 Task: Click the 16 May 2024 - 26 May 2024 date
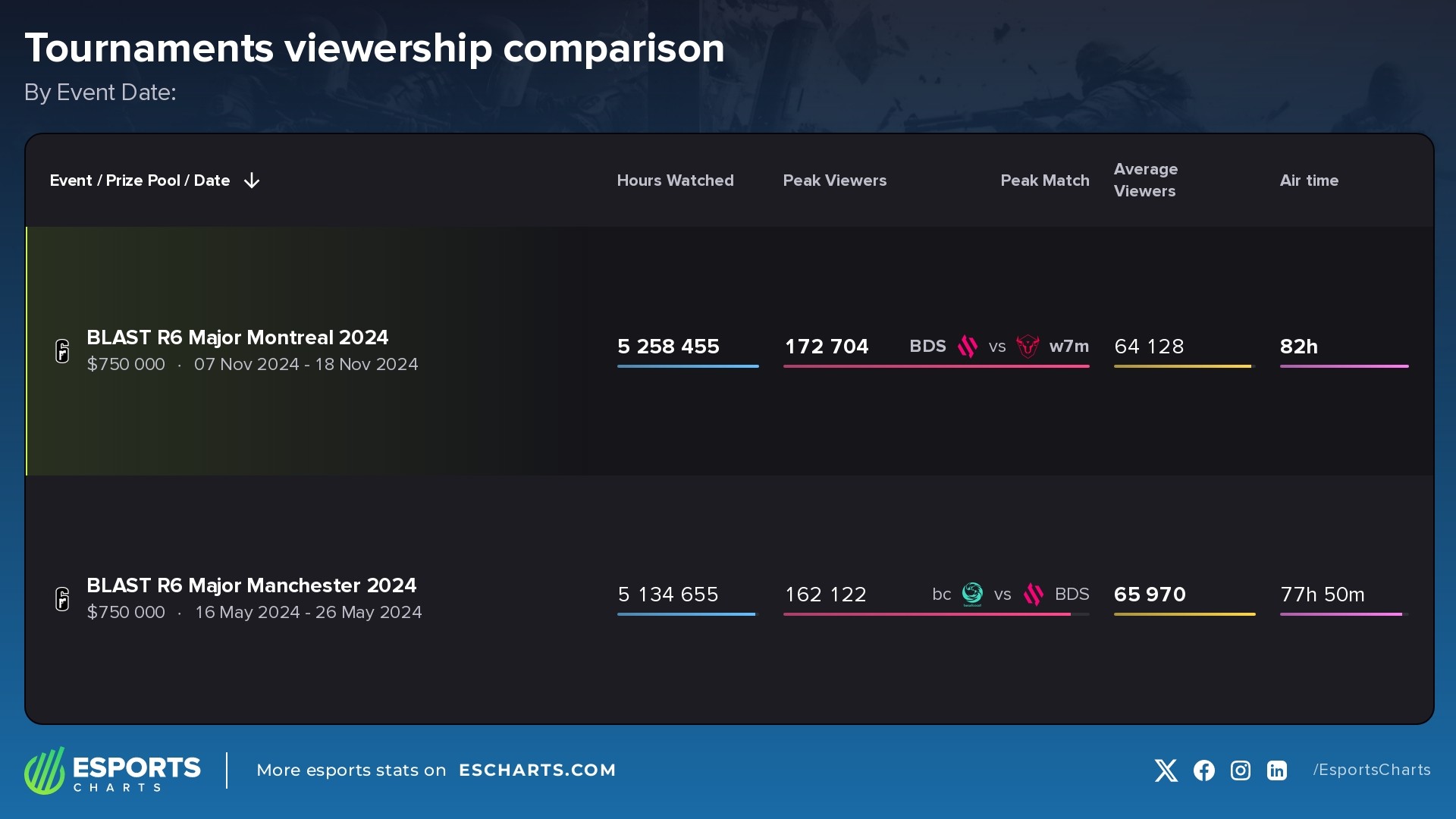click(x=308, y=613)
